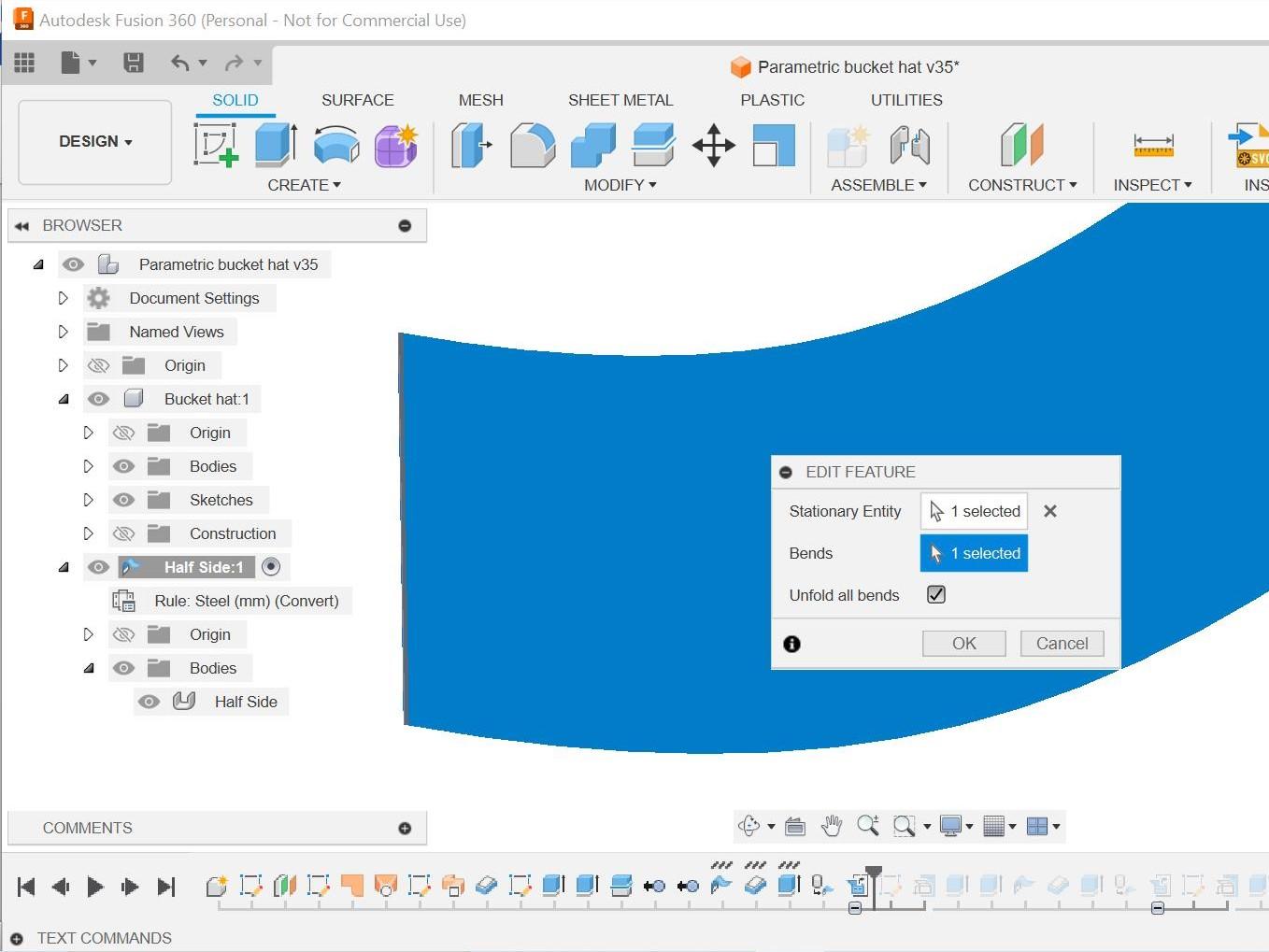Toggle visibility of the Sketches folder
The image size is (1269, 952).
(x=123, y=500)
